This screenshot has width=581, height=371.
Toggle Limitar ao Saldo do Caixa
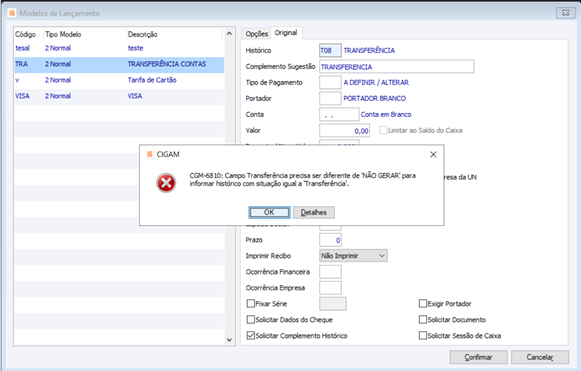tap(384, 130)
